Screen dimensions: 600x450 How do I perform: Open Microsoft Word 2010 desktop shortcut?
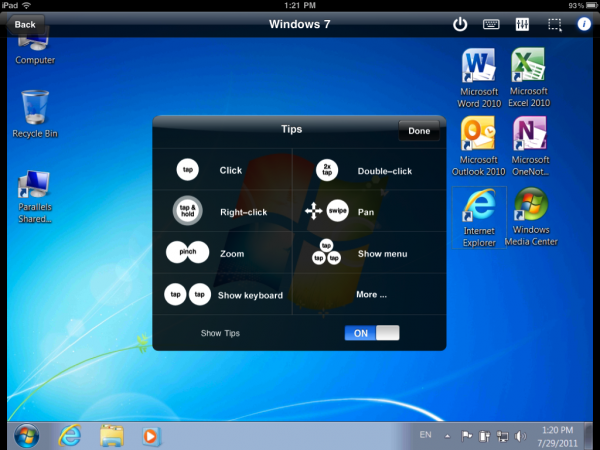479,78
